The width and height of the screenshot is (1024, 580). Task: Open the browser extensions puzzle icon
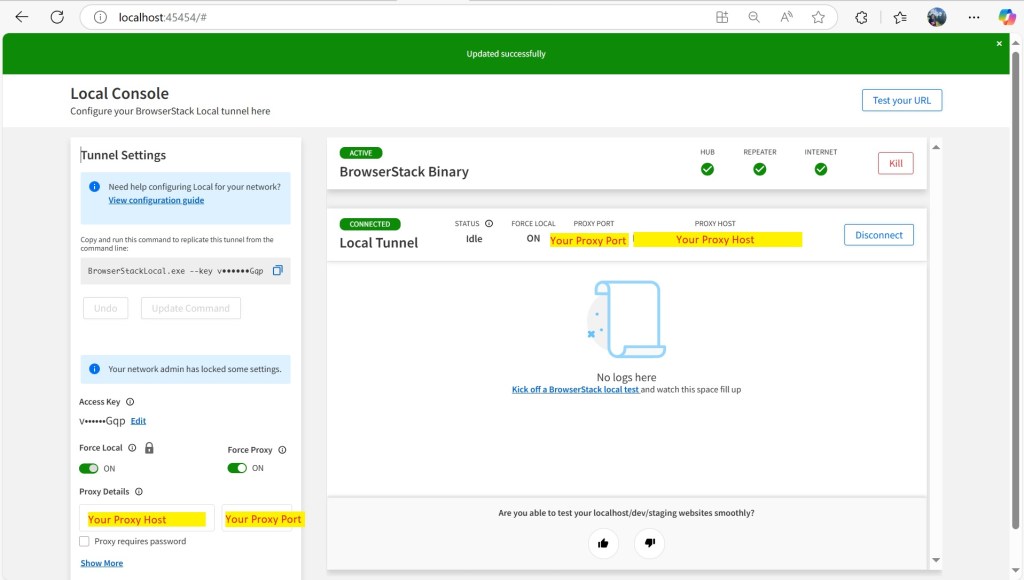pyautogui.click(x=861, y=17)
